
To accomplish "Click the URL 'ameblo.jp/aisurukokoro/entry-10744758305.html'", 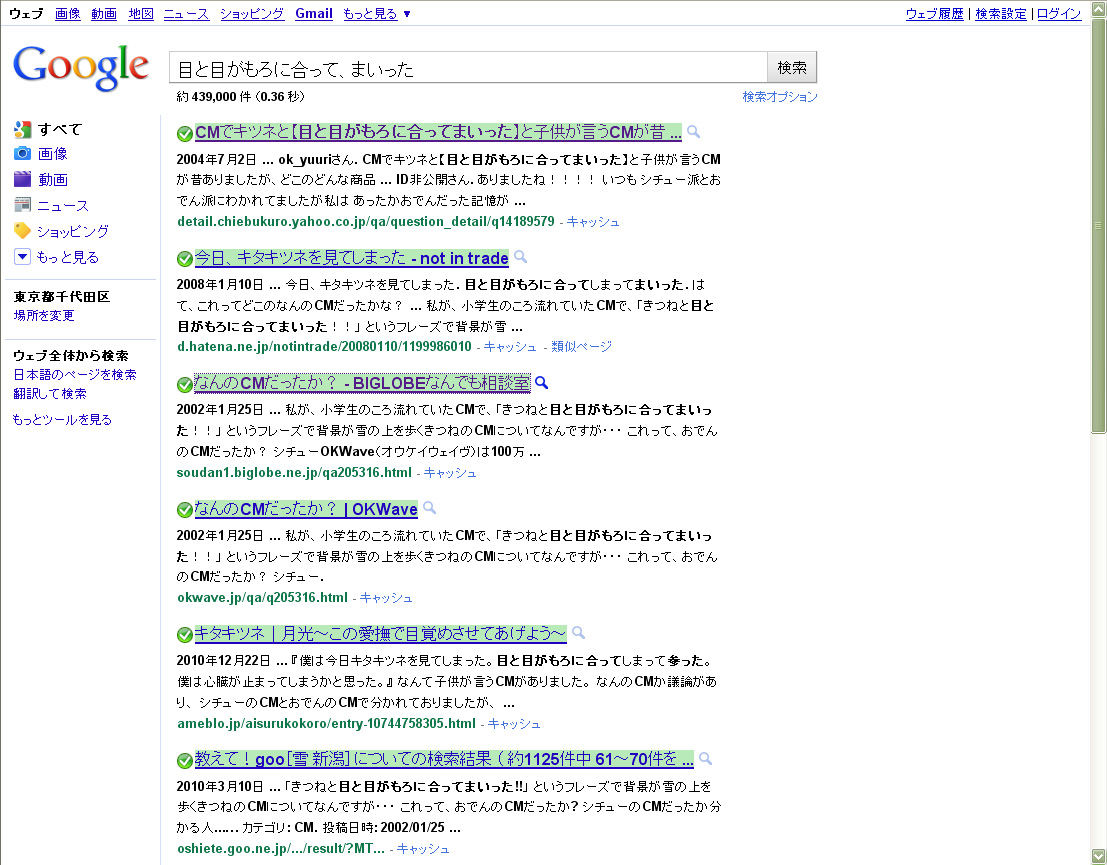I will coord(326,723).
